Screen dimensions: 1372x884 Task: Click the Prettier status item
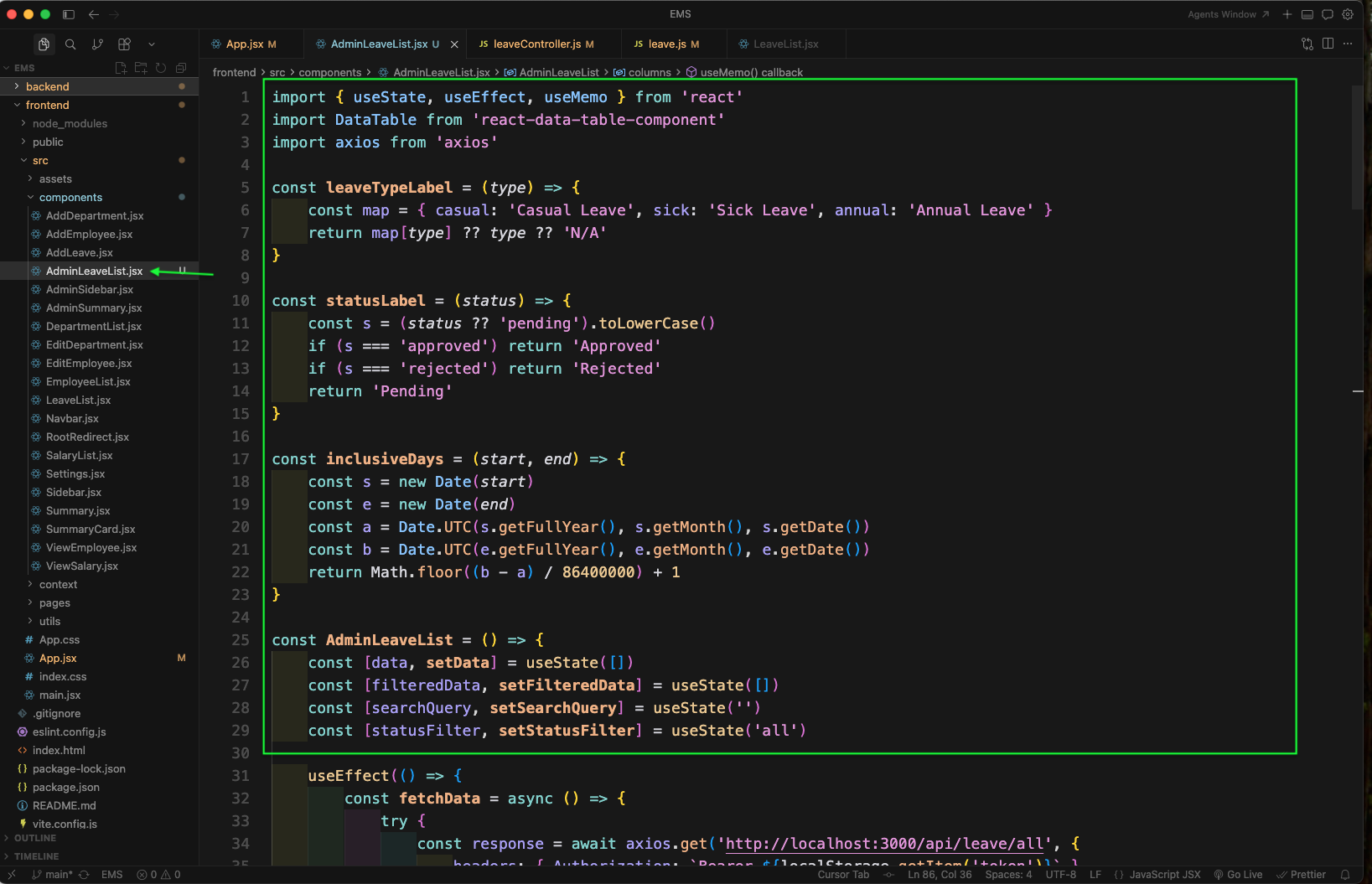[x=1301, y=875]
